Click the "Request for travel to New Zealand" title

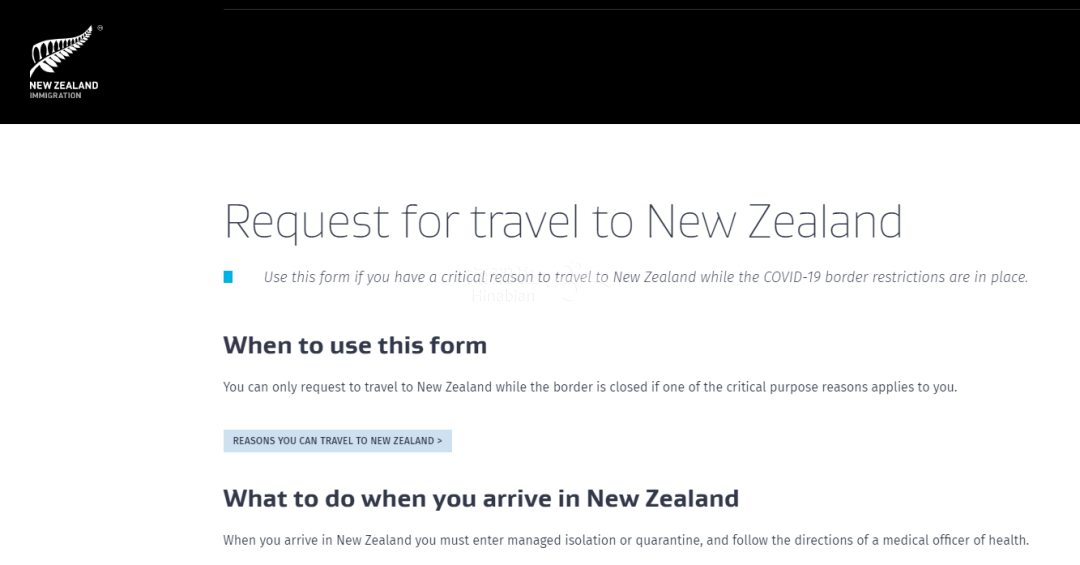tap(563, 221)
